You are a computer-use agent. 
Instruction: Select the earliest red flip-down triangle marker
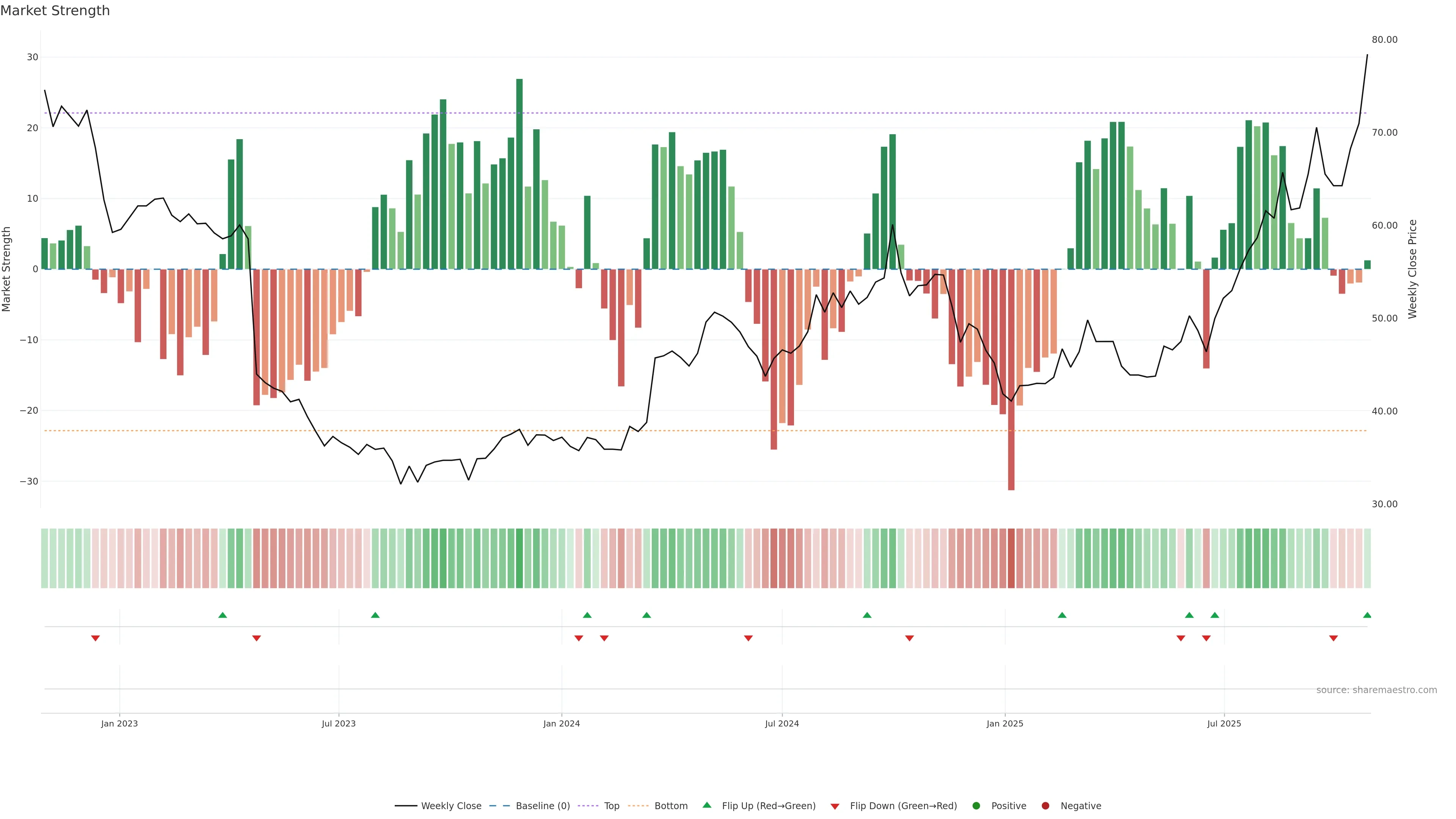[x=96, y=638]
